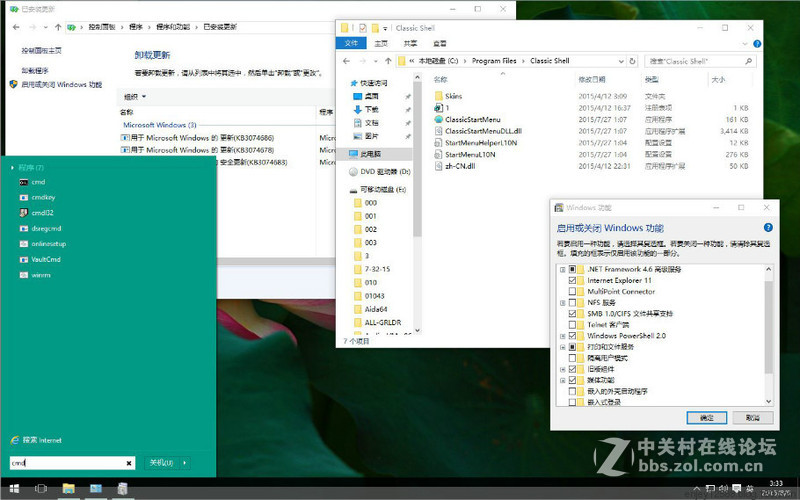Screen dimensions: 800x500
Task: Uncheck Internet Explorer 11 feature
Action: pyautogui.click(x=572, y=280)
